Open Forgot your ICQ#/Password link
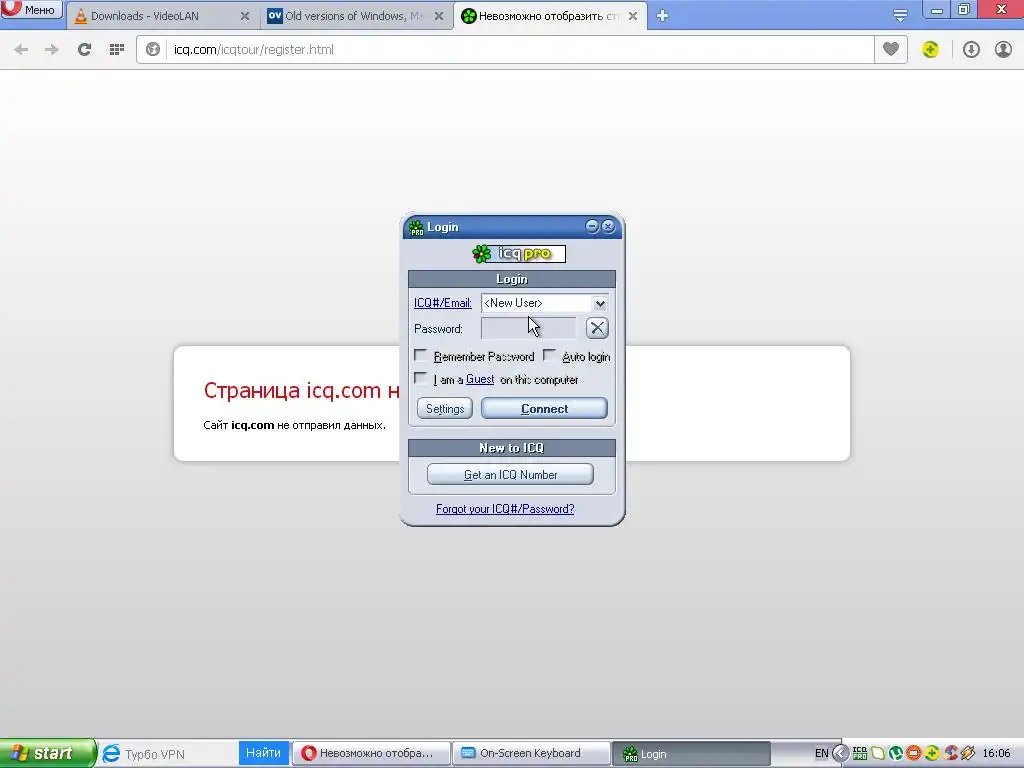1024x768 pixels. pyautogui.click(x=505, y=509)
